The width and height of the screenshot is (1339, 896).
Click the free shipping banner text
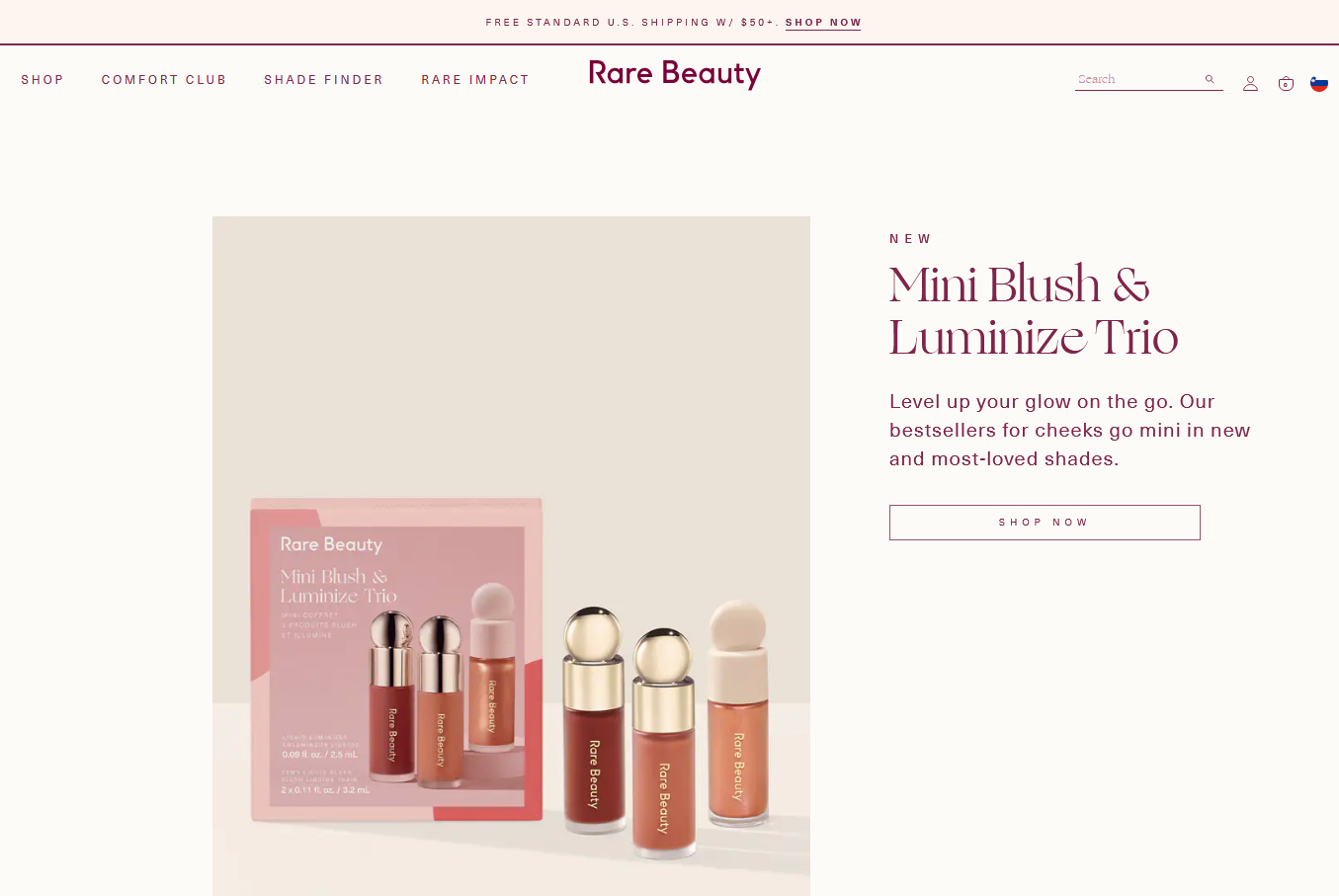(x=632, y=23)
